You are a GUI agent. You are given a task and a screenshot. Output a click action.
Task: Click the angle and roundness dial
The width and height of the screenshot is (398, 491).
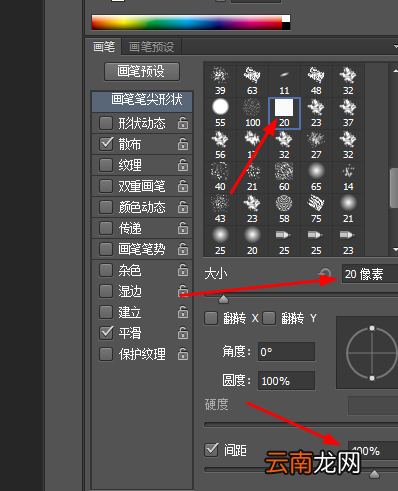tap(367, 353)
